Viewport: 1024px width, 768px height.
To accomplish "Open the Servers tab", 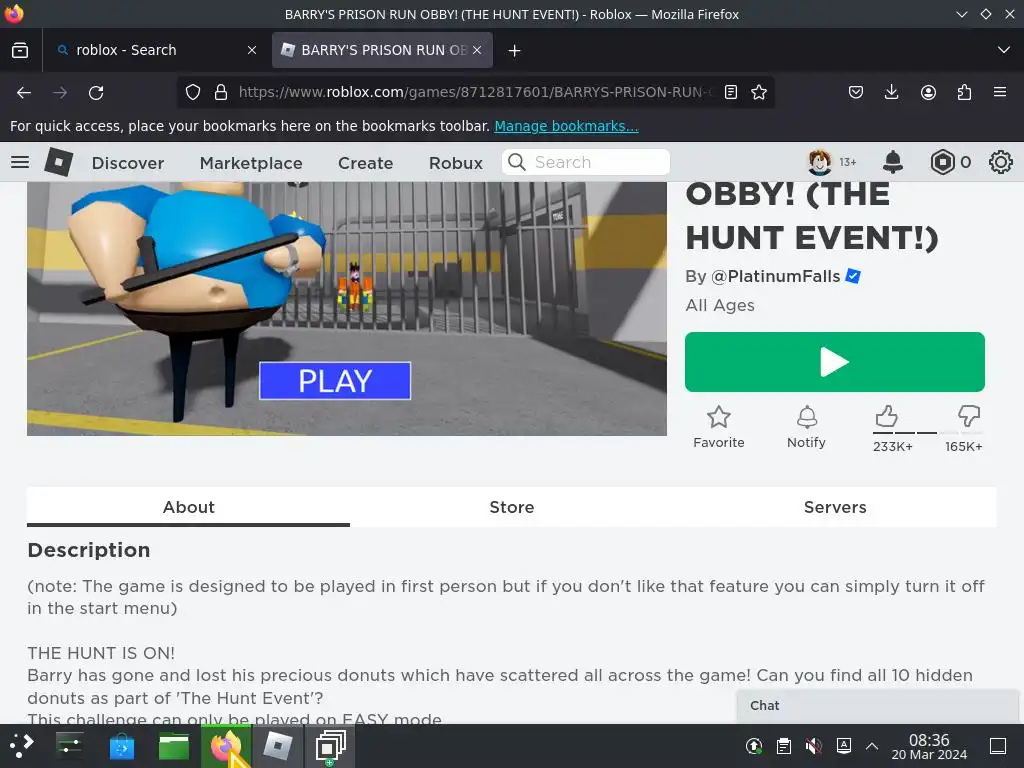I will (835, 507).
